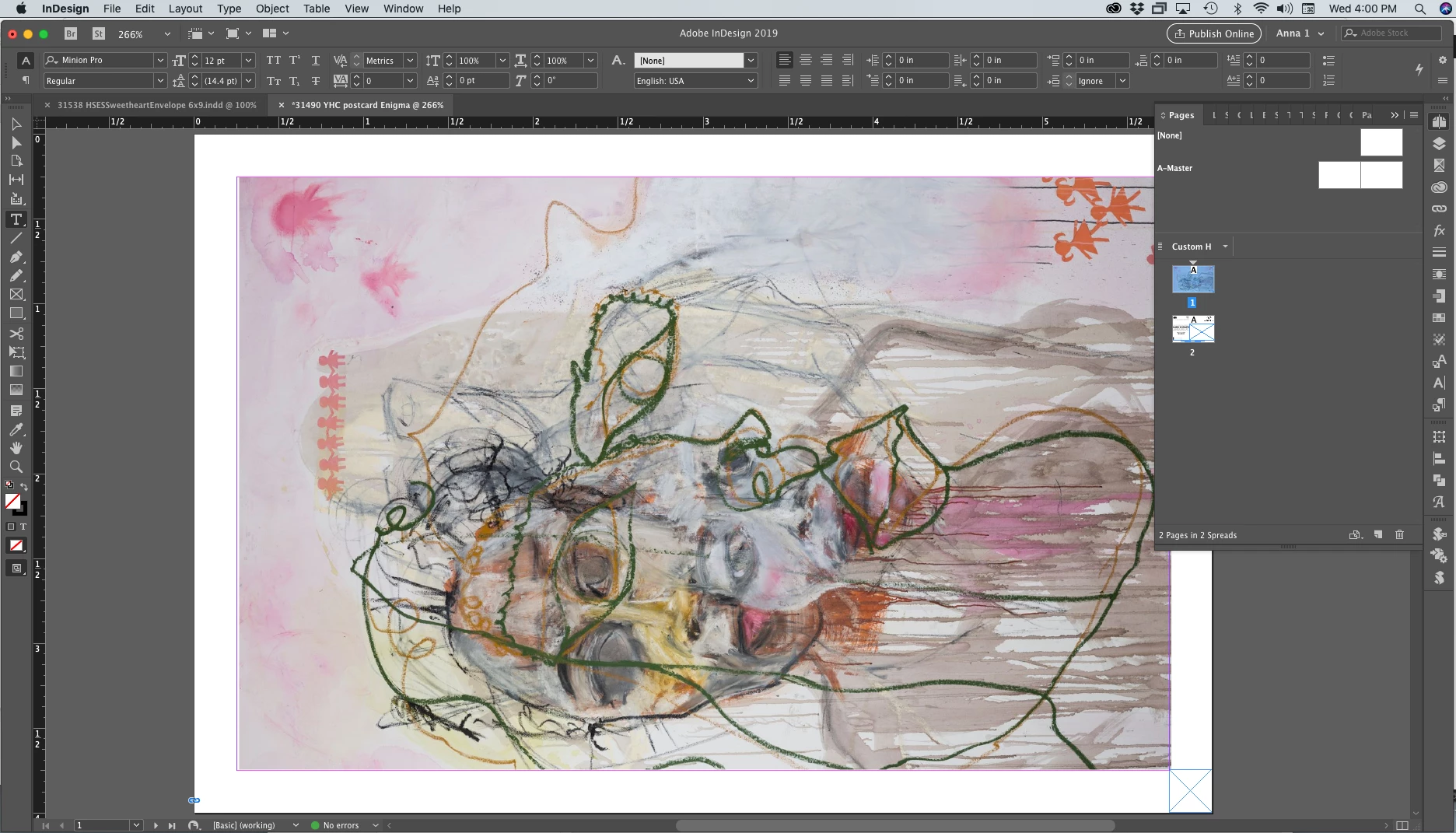This screenshot has height=833, width=1456.
Task: Open the Bridge (Br) button
Action: tap(71, 33)
